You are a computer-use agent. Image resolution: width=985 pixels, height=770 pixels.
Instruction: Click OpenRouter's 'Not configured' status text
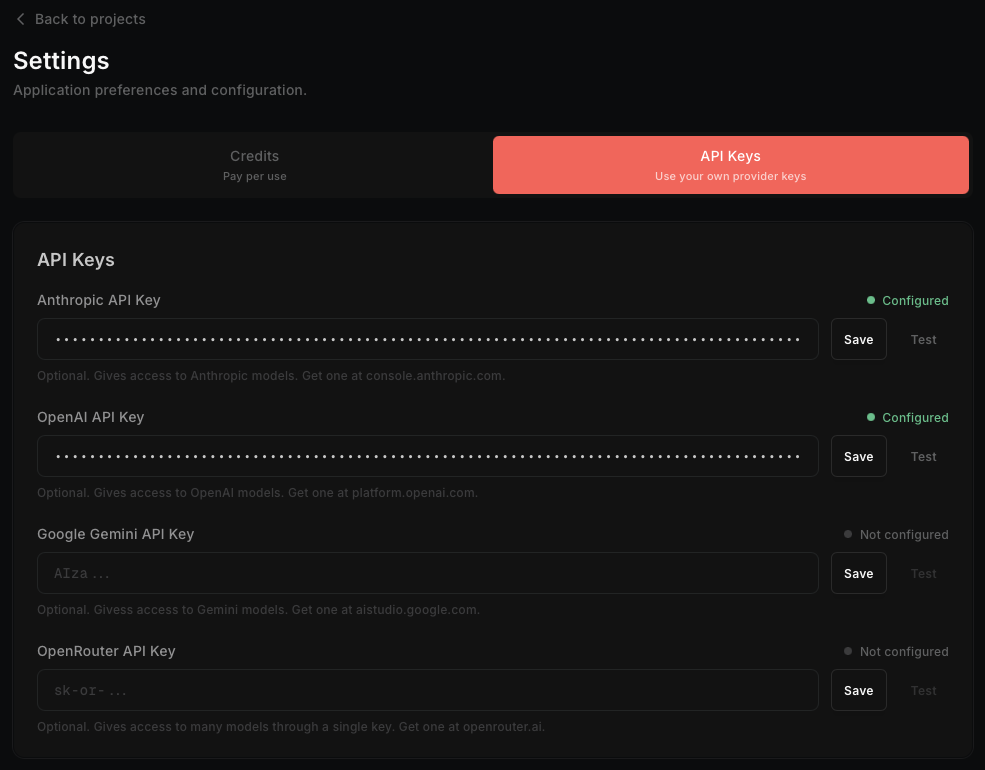(904, 651)
